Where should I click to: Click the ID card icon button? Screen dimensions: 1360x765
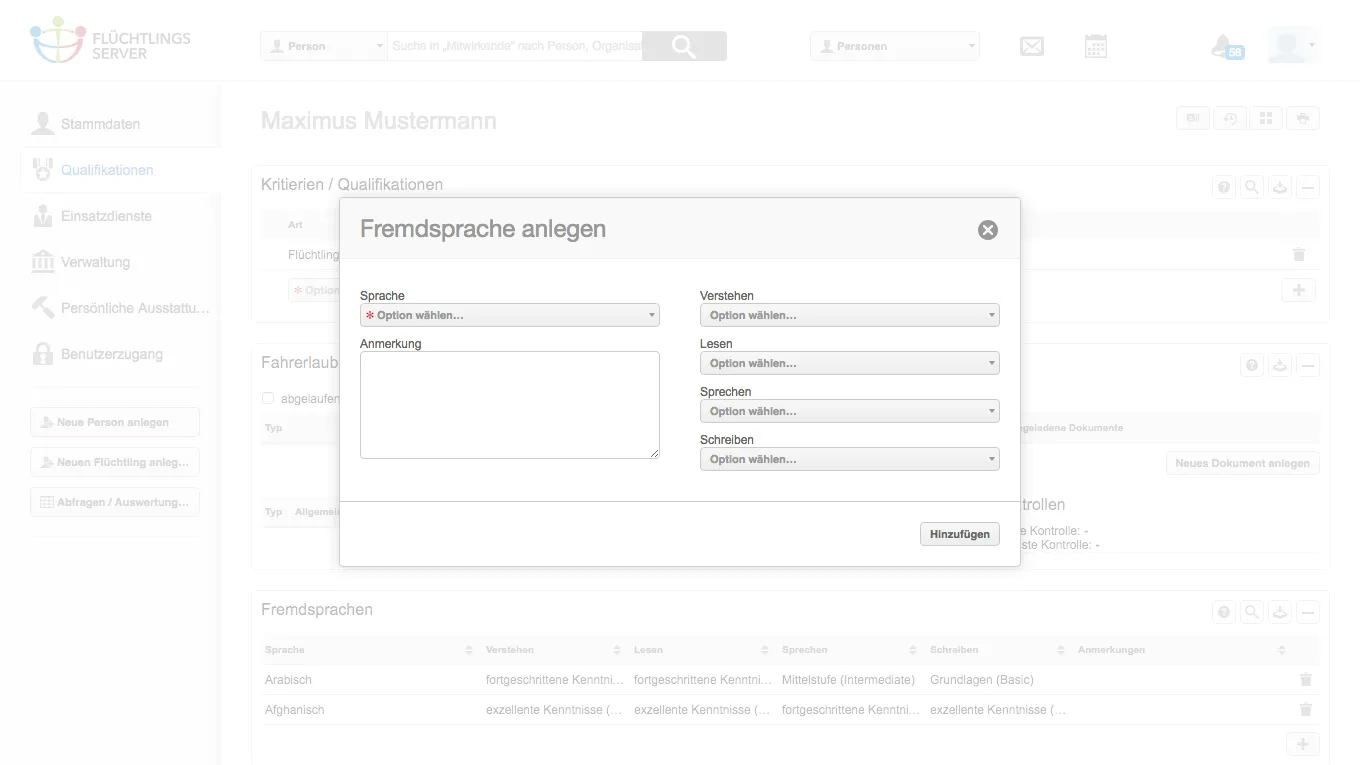[1193, 118]
